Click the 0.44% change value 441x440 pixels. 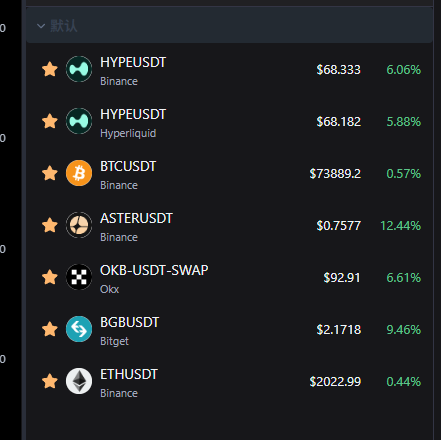click(x=404, y=382)
